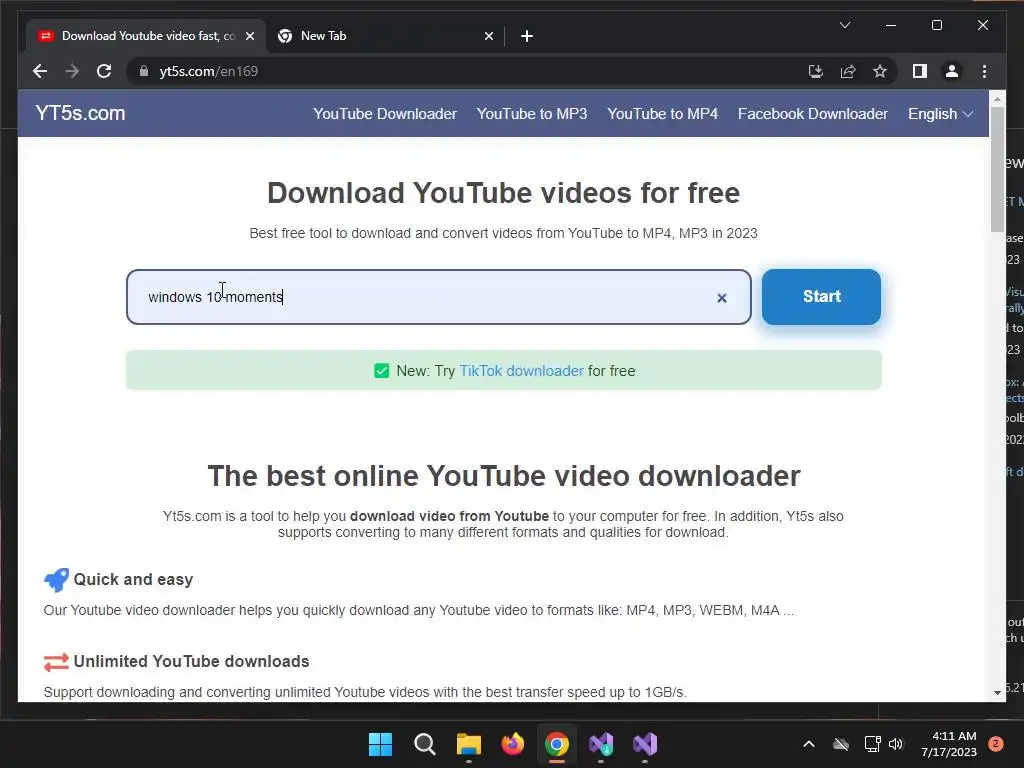Open the Chrome side panel
Screen dimensions: 1024x768
(x=920, y=71)
